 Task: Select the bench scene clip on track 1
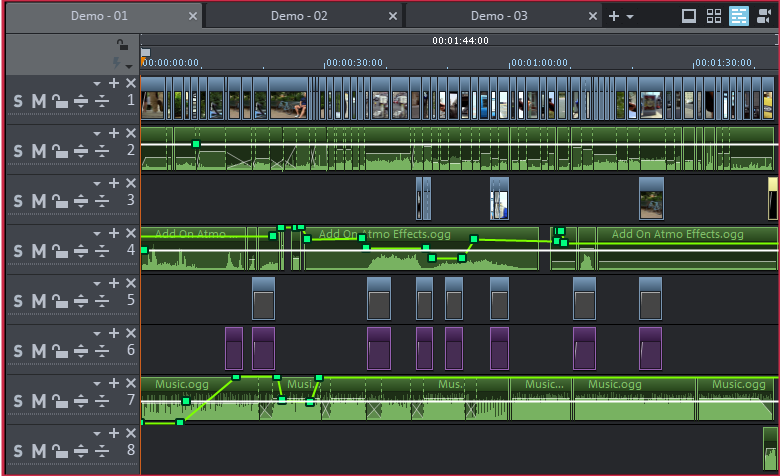[x=289, y=98]
